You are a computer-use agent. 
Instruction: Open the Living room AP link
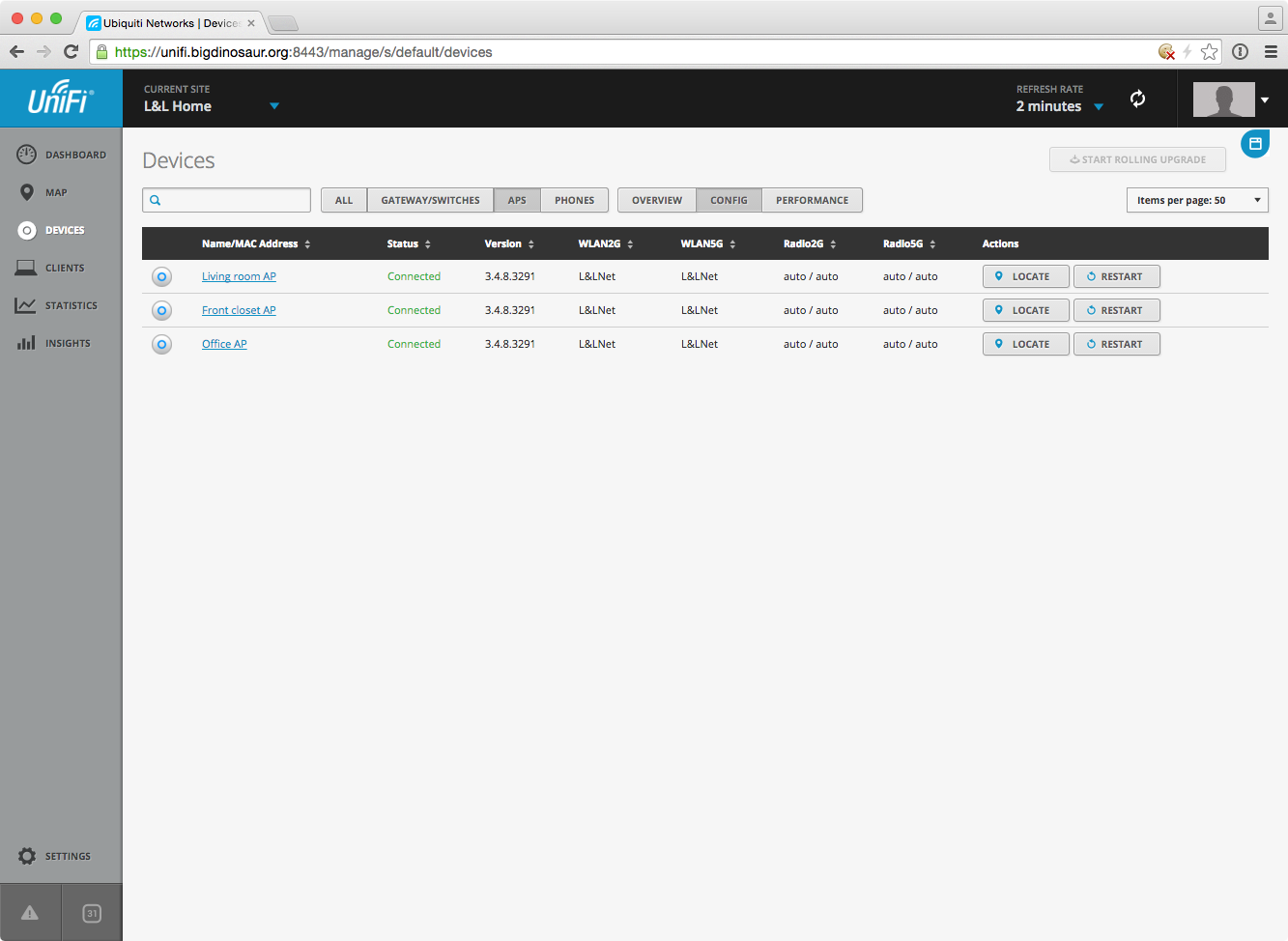[x=239, y=276]
